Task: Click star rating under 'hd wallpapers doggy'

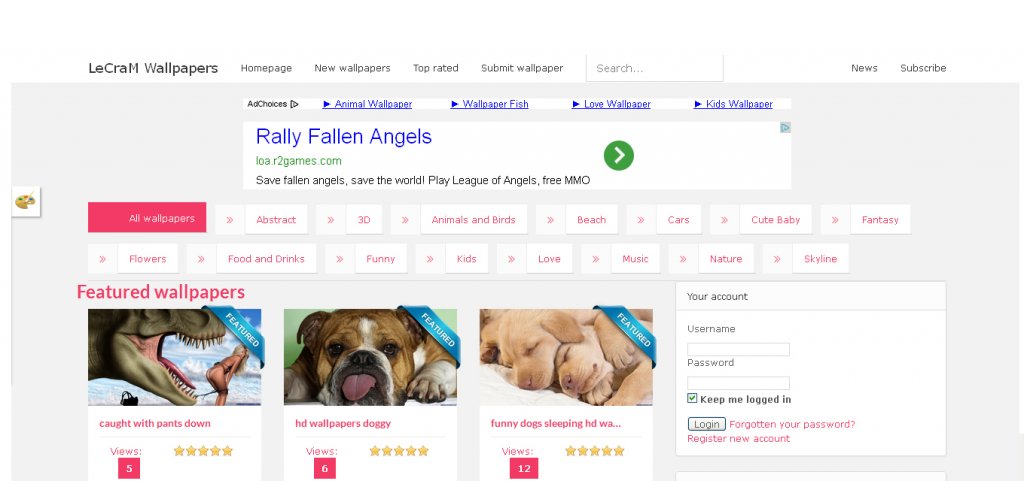Action: point(399,451)
